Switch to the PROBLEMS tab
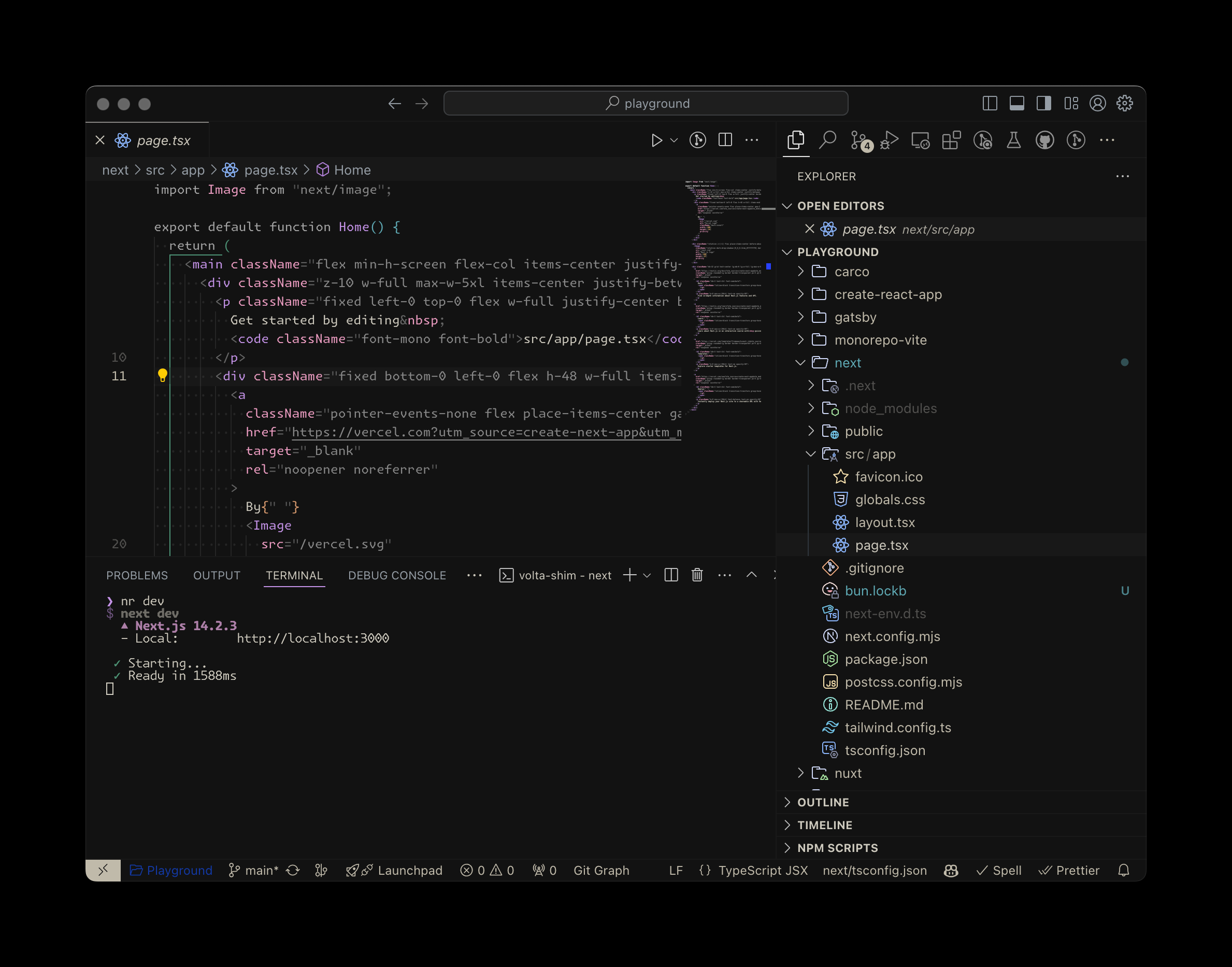The image size is (1232, 967). click(137, 575)
